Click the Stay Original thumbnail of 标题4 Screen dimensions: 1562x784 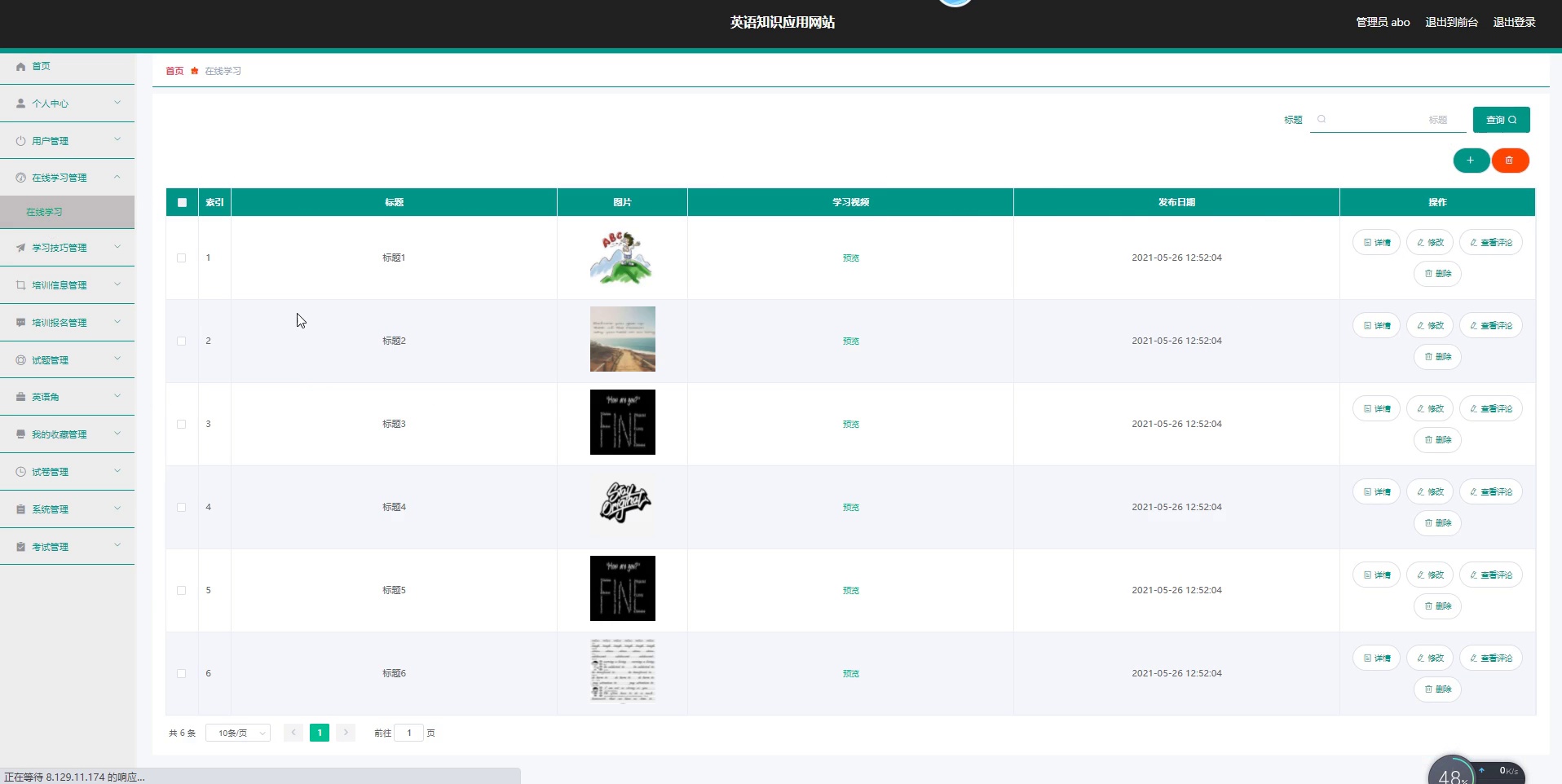coord(623,504)
